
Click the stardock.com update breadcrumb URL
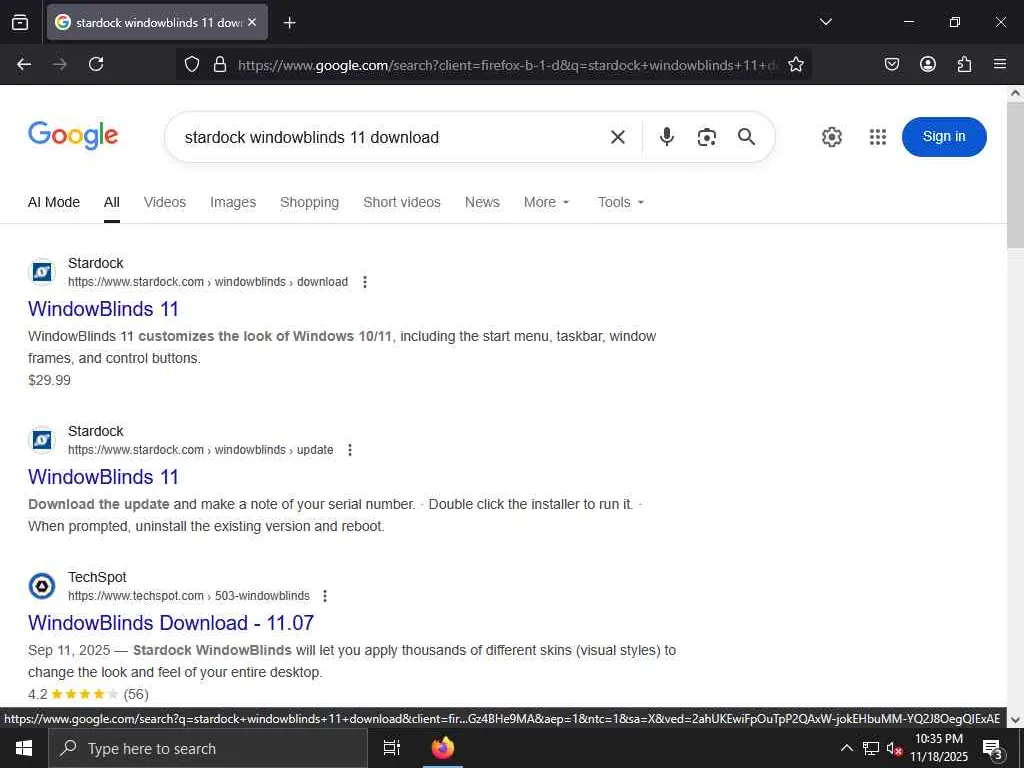tap(200, 450)
